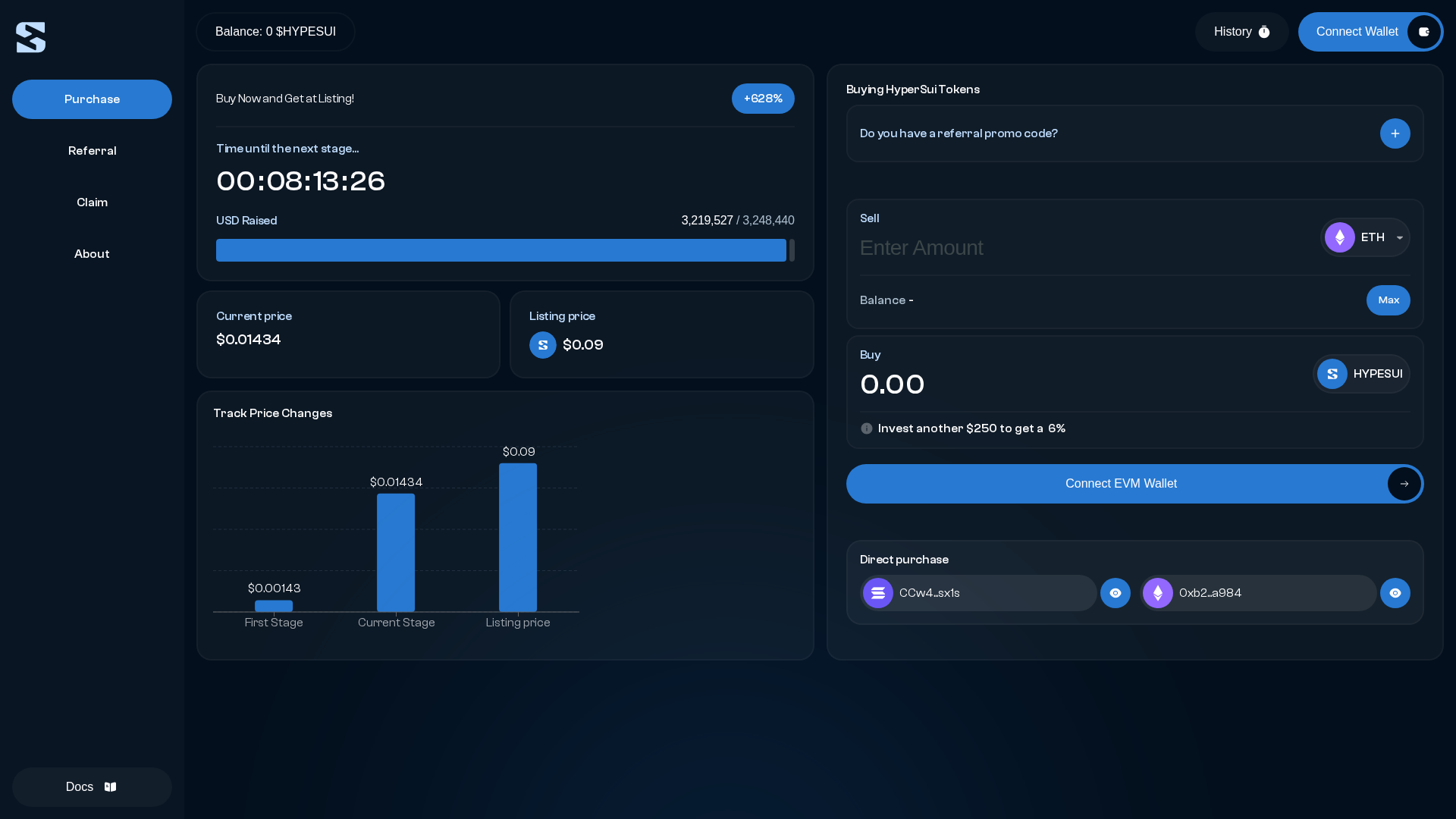
Task: Click the book icon next to Docs
Action: pos(111,787)
